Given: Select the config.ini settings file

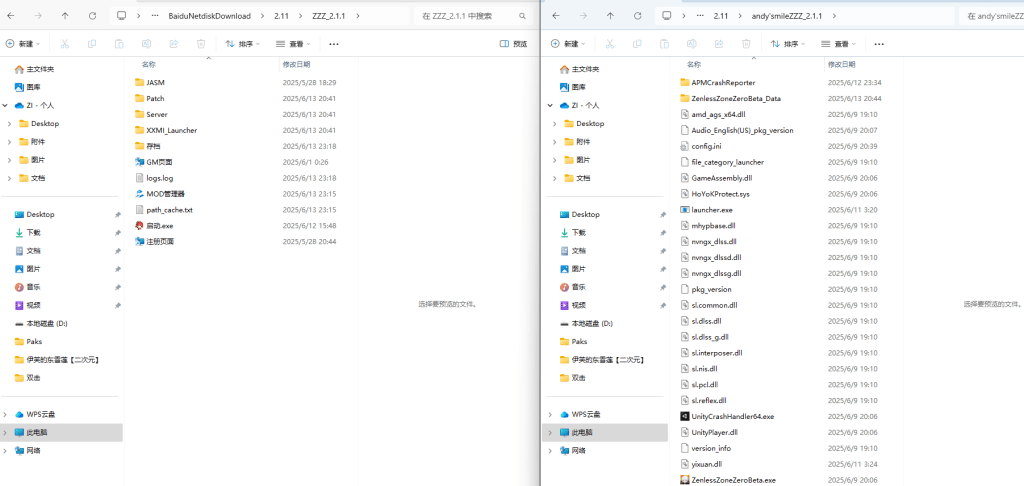Looking at the screenshot, I should click(706, 146).
